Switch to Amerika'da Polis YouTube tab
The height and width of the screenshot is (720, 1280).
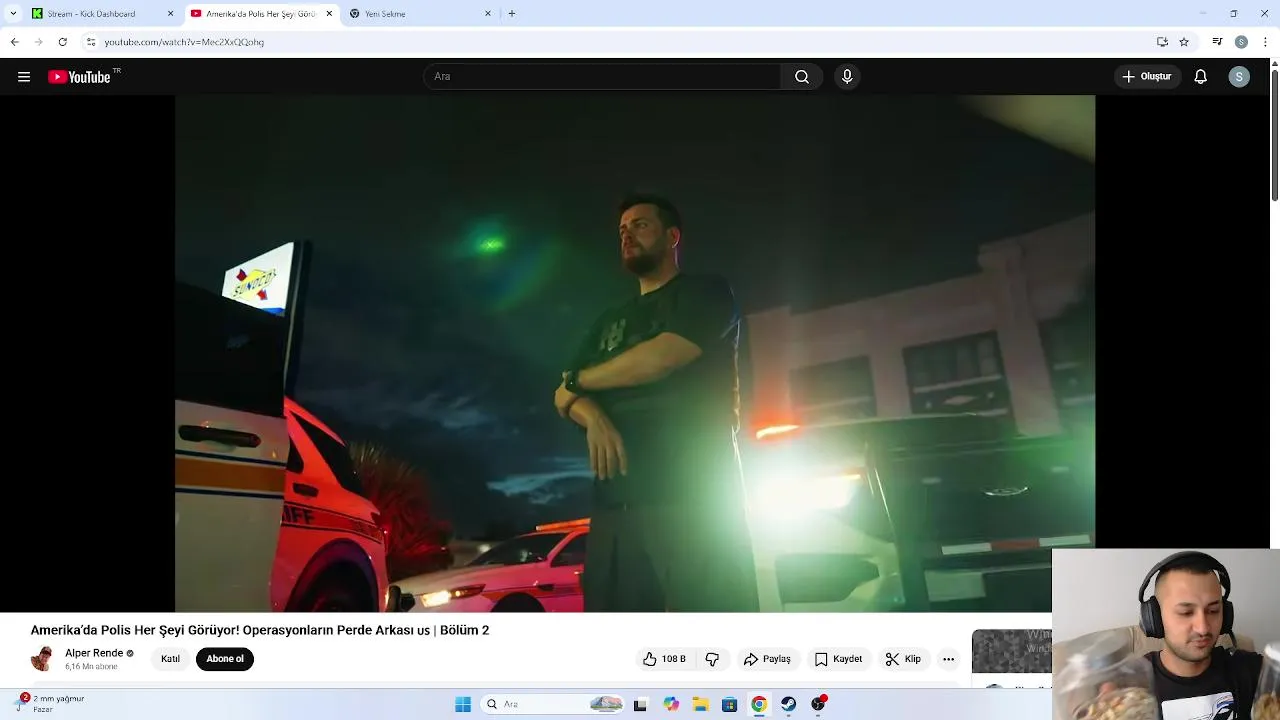click(x=260, y=14)
